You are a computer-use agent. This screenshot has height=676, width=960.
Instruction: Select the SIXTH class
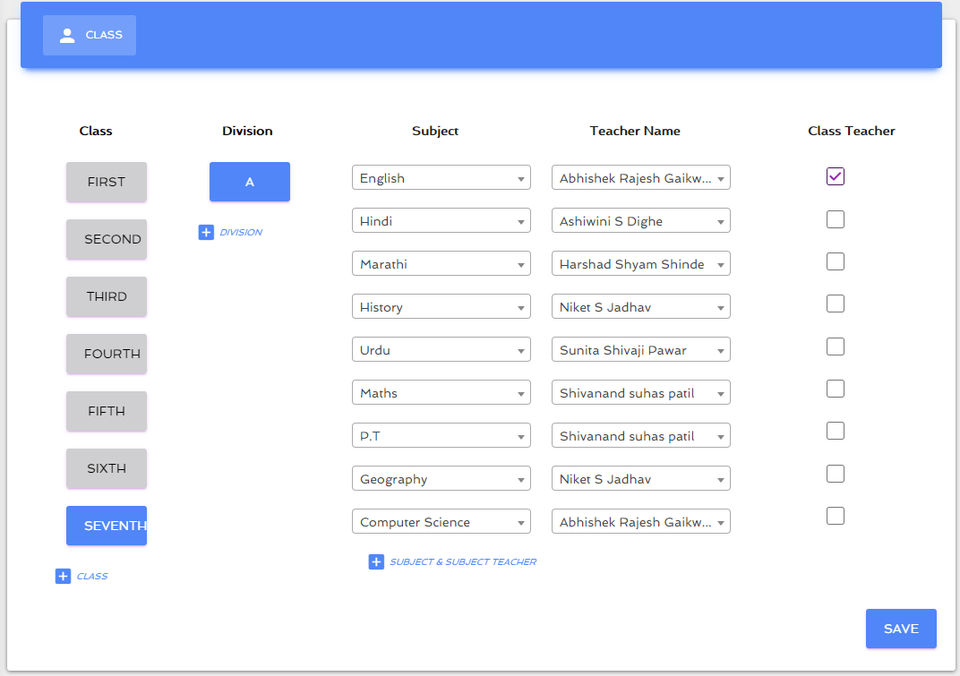[107, 468]
